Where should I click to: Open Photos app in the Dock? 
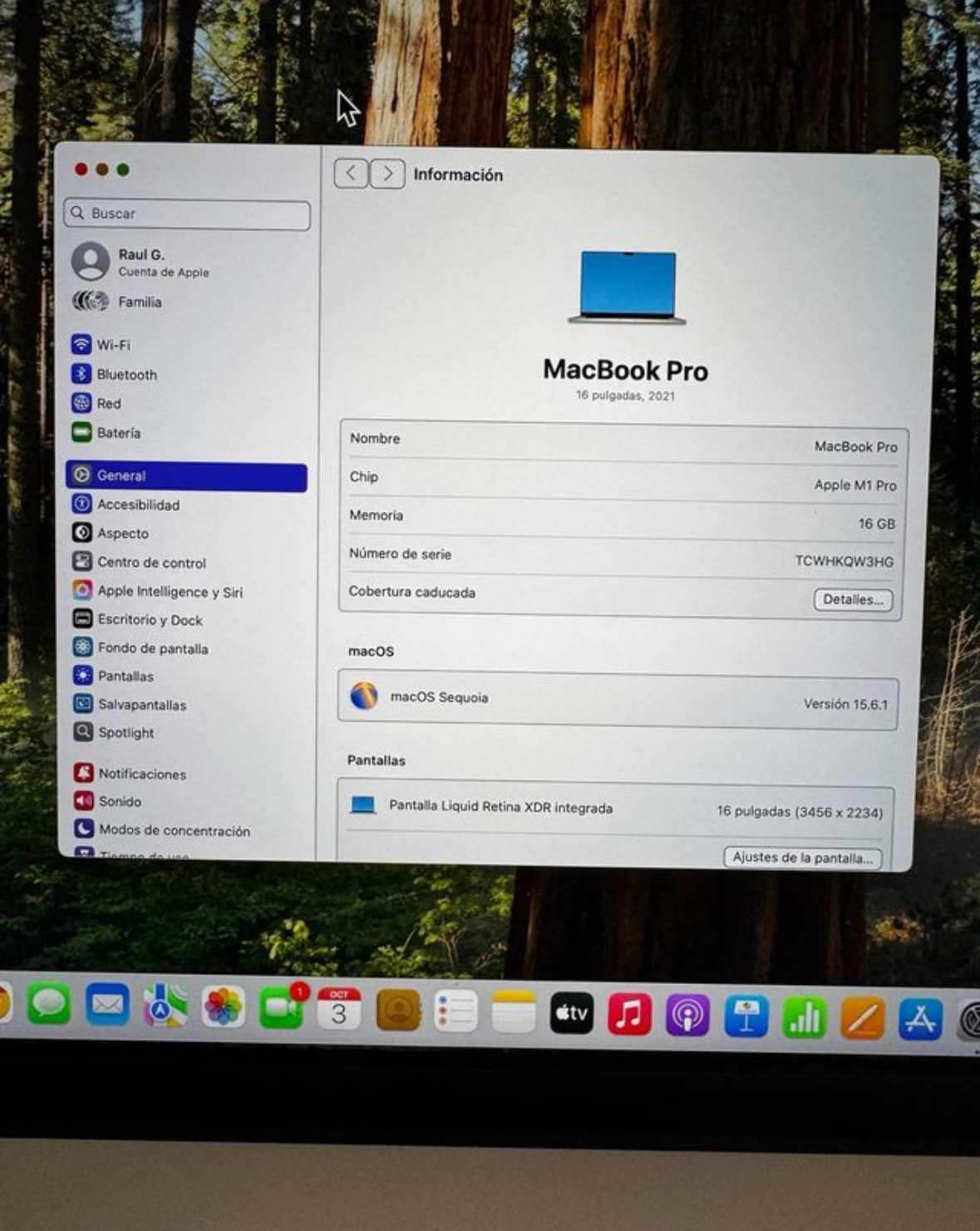click(x=223, y=1007)
